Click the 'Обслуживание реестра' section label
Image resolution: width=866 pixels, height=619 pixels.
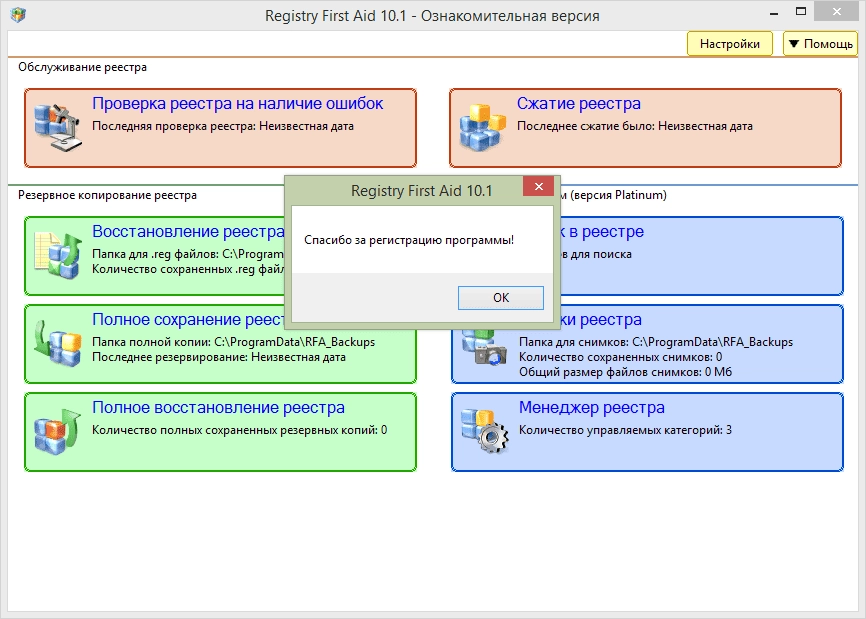pos(82,67)
